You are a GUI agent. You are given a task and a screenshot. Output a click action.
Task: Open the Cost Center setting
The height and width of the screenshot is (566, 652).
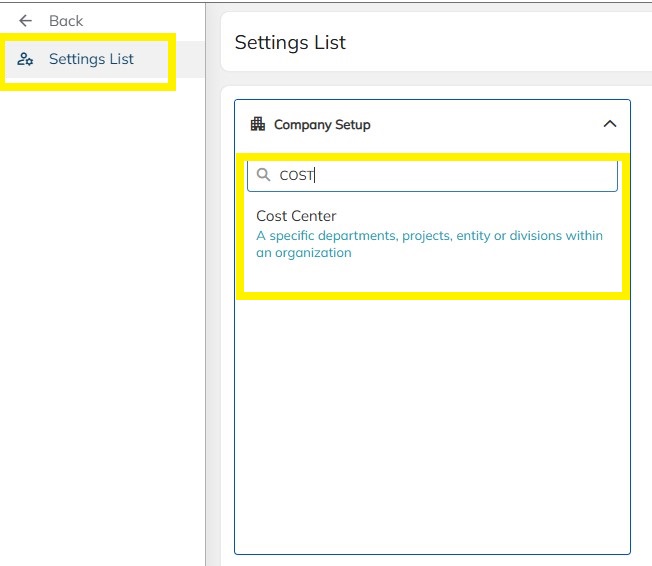coord(296,216)
